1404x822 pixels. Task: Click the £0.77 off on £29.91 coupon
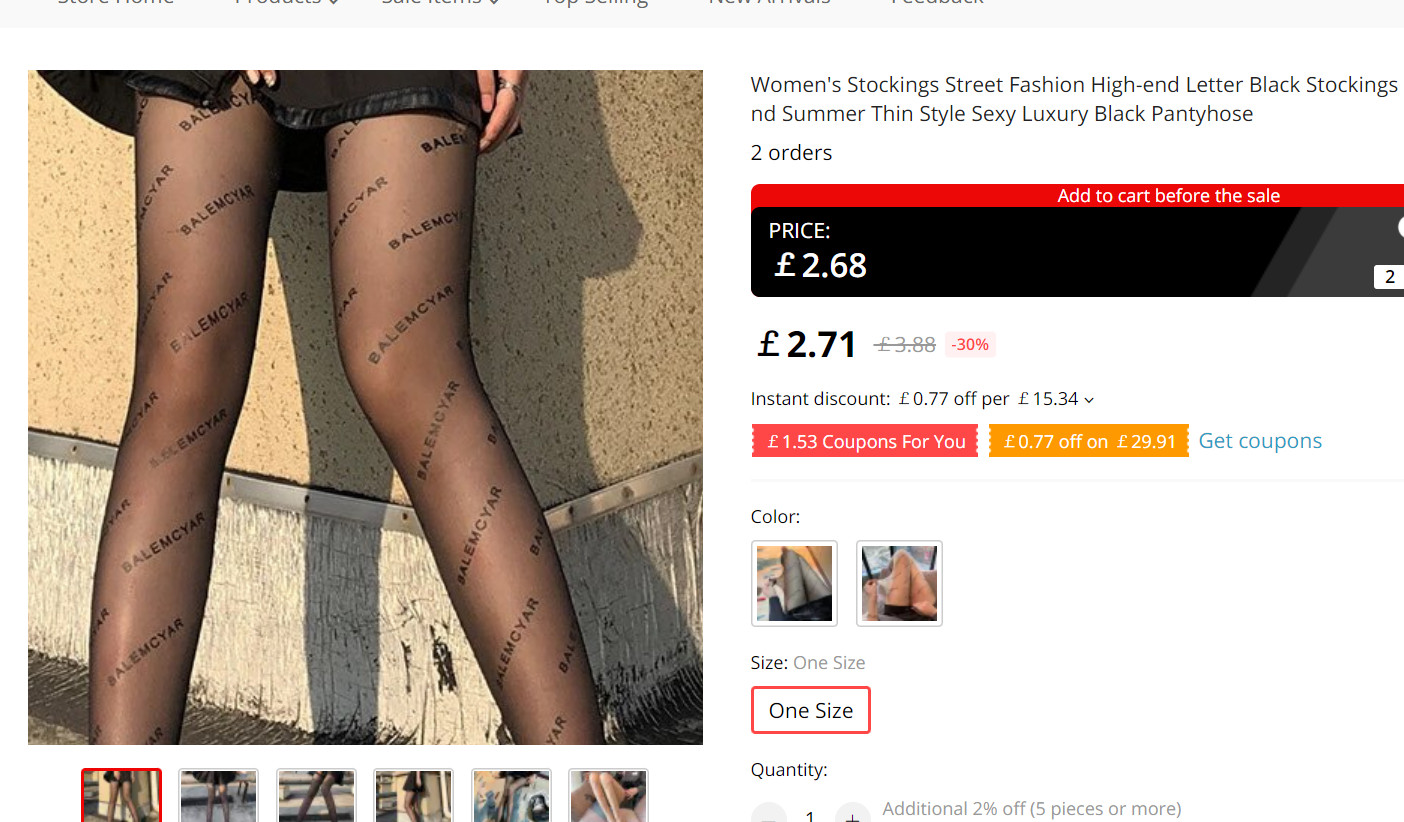tap(1088, 441)
